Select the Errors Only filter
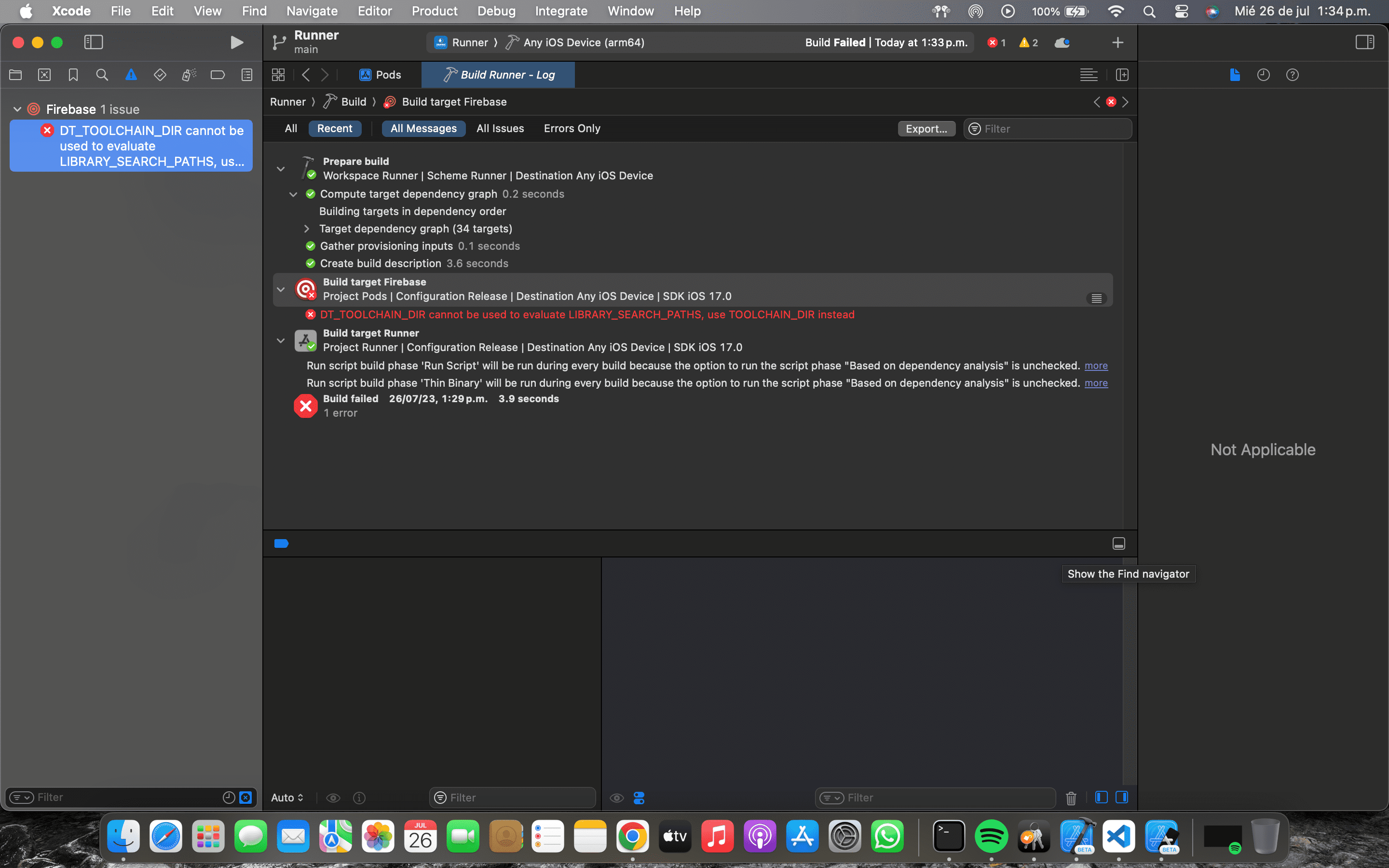The height and width of the screenshot is (868, 1389). [x=572, y=129]
